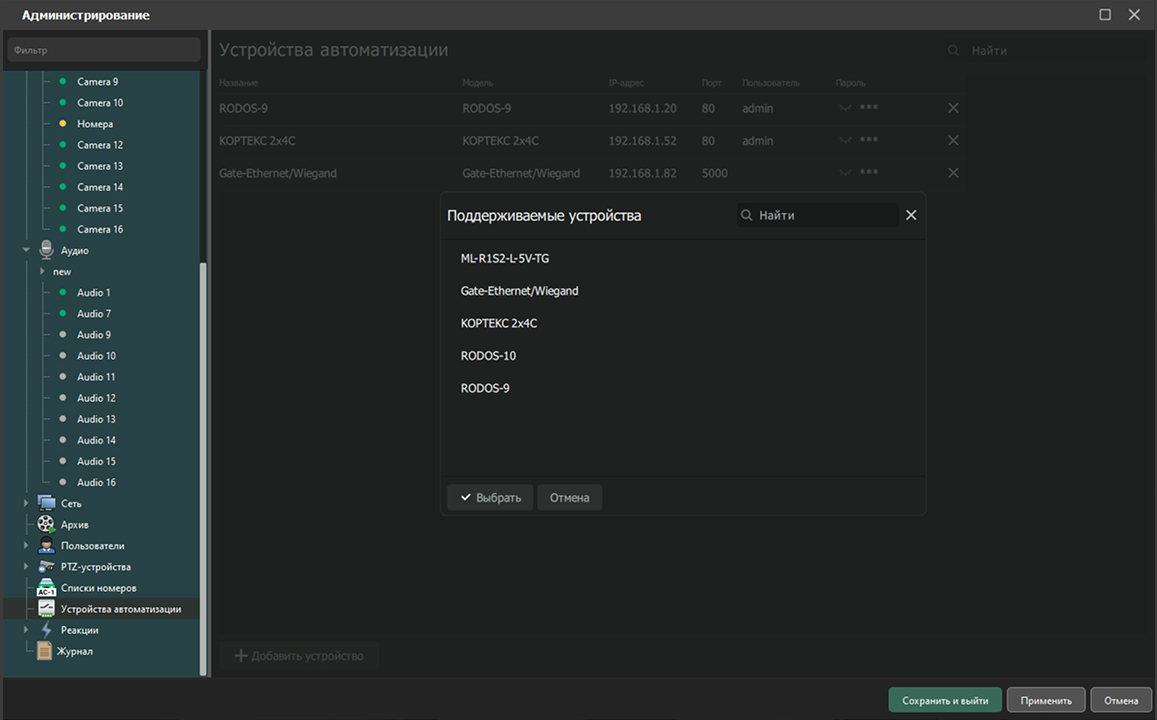Toggle password visibility for КОРТЕКС 2x4C row
The image size is (1157, 720).
coord(846,141)
